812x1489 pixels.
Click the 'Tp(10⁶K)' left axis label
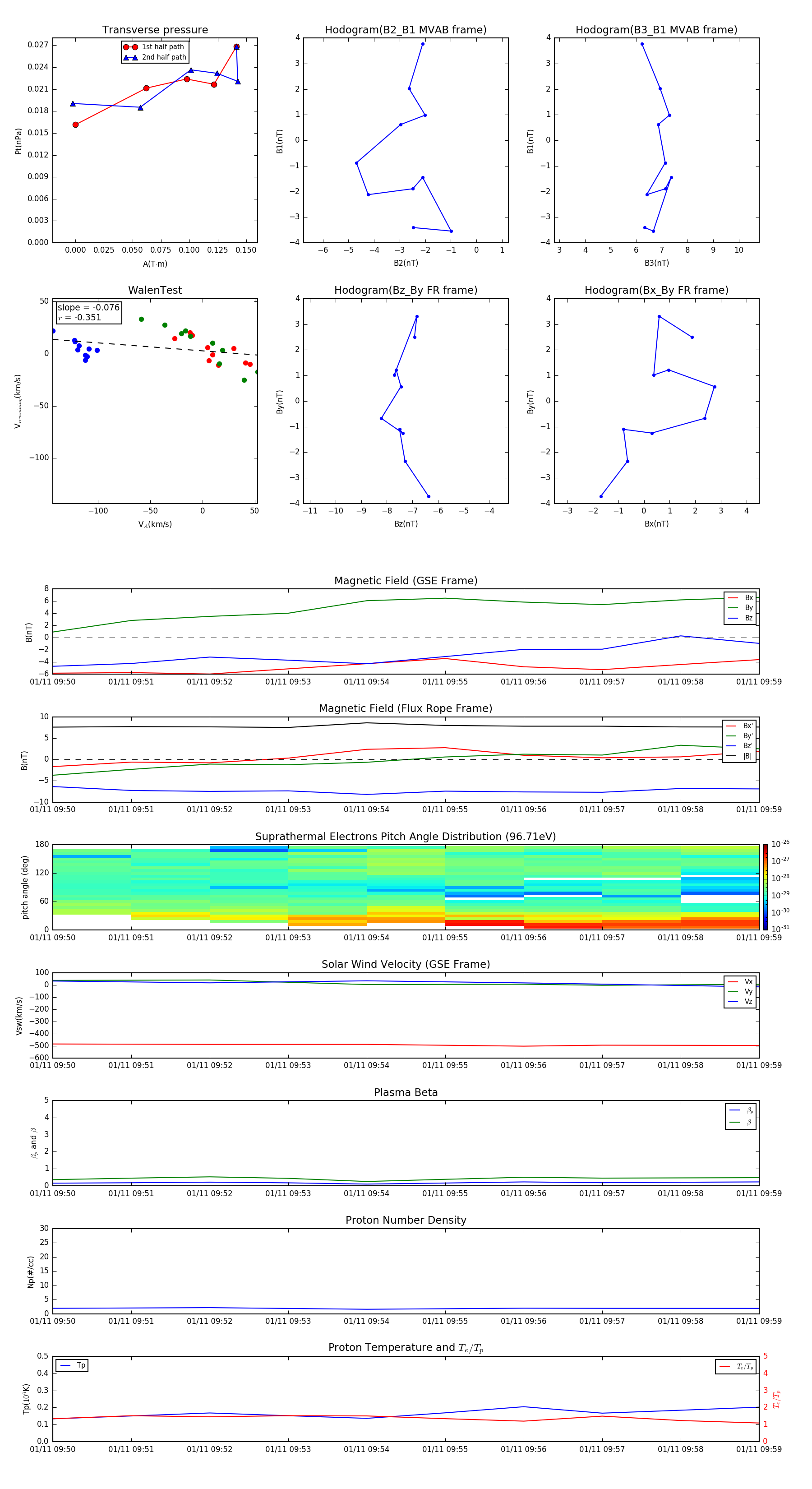click(26, 1399)
